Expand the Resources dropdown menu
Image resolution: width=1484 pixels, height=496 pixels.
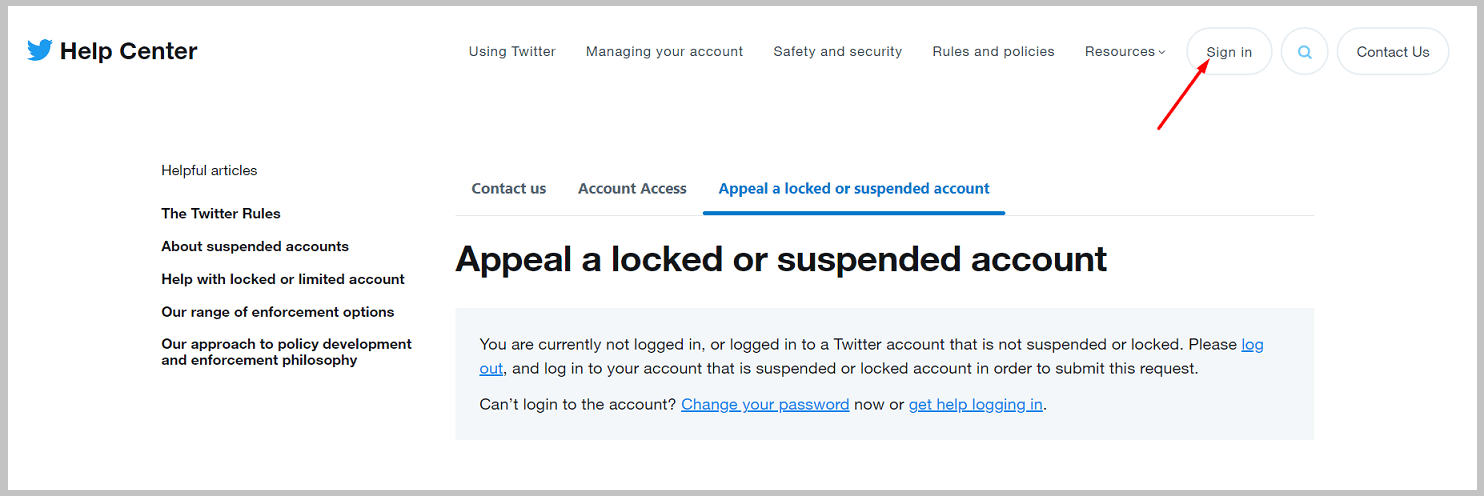[1125, 52]
